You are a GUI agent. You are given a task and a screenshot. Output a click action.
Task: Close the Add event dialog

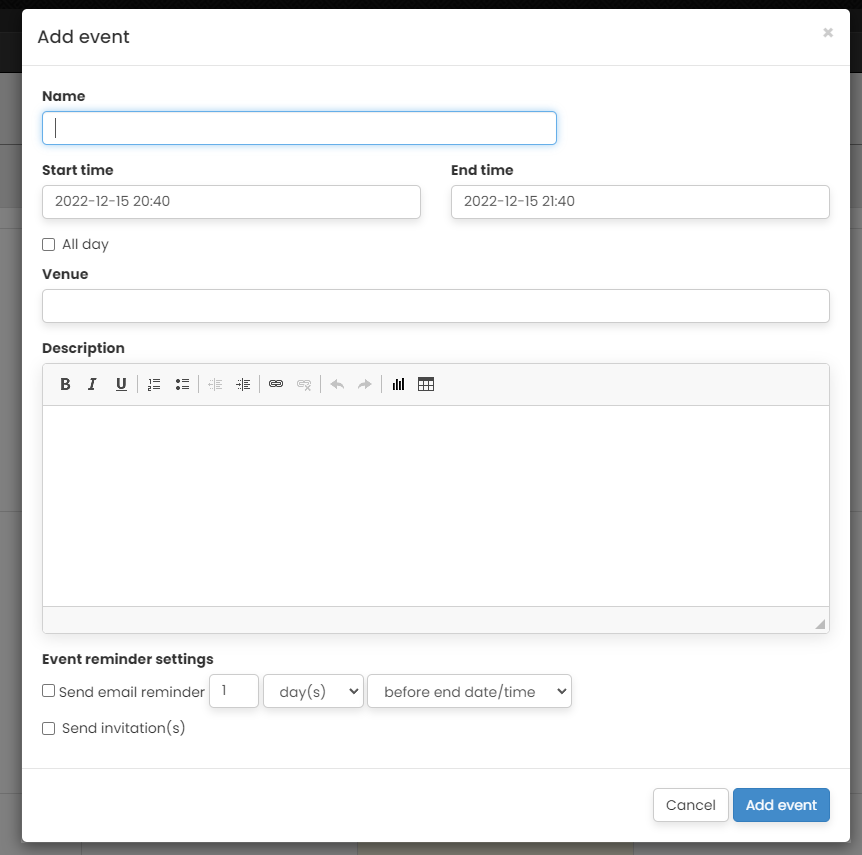coord(828,33)
